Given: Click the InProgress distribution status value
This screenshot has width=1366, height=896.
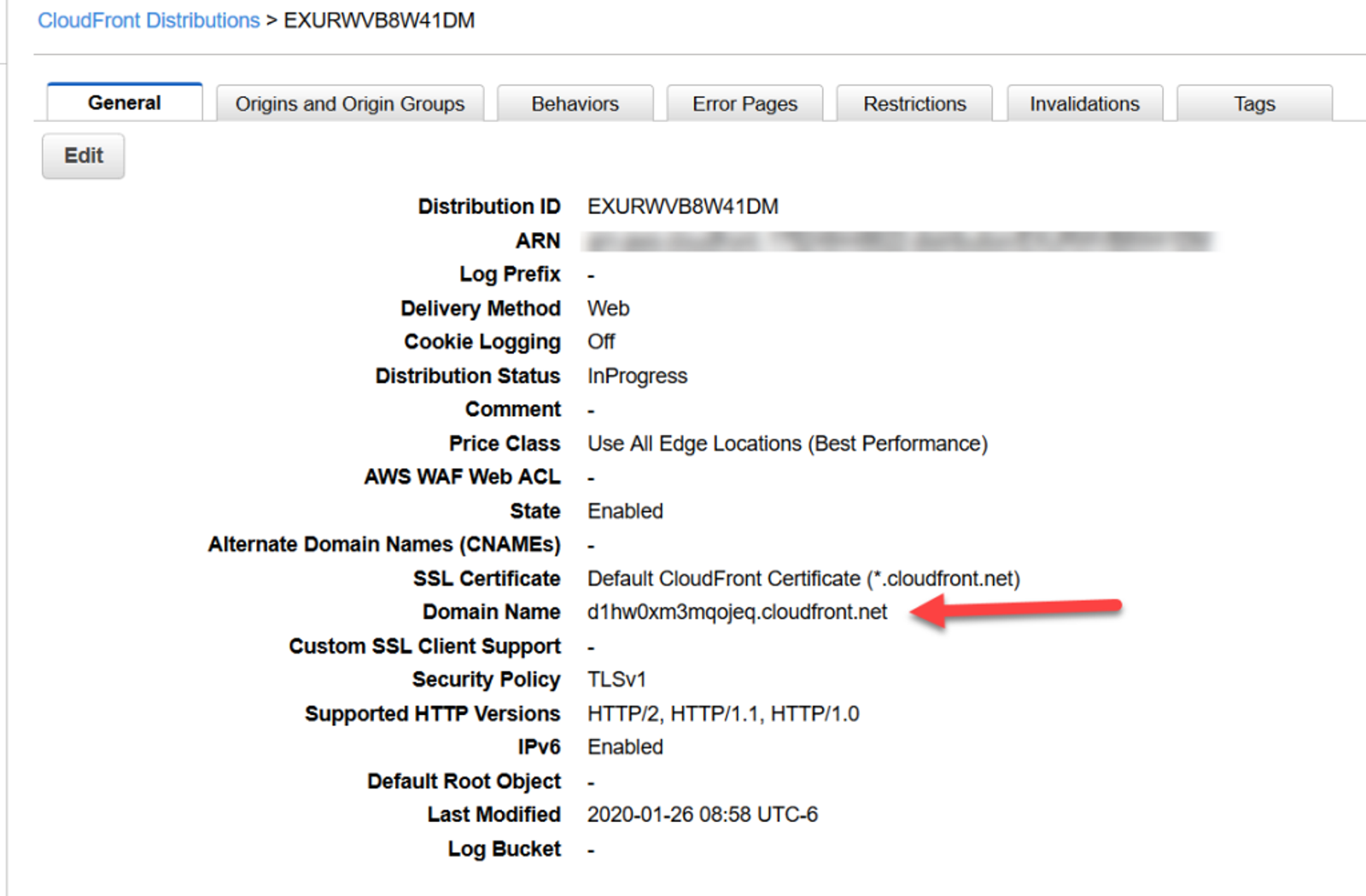Looking at the screenshot, I should point(637,375).
